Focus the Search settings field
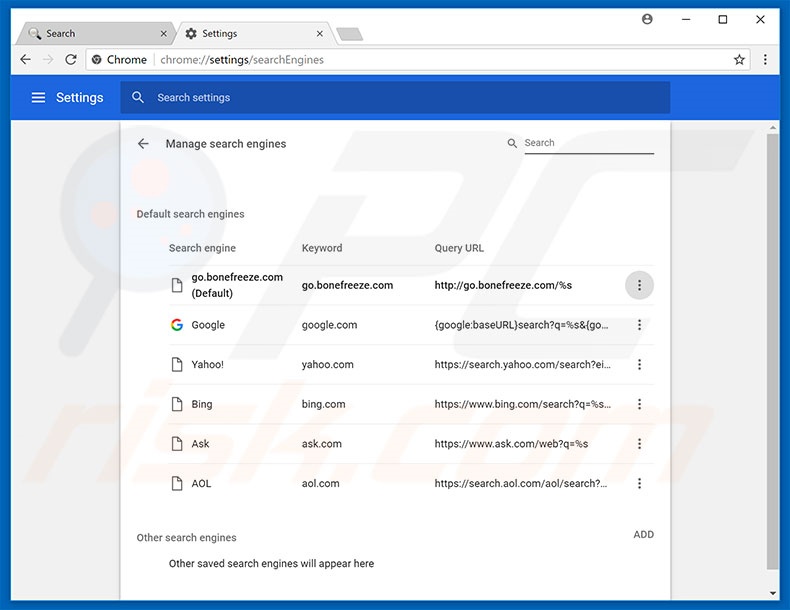The image size is (790, 610). pos(400,98)
